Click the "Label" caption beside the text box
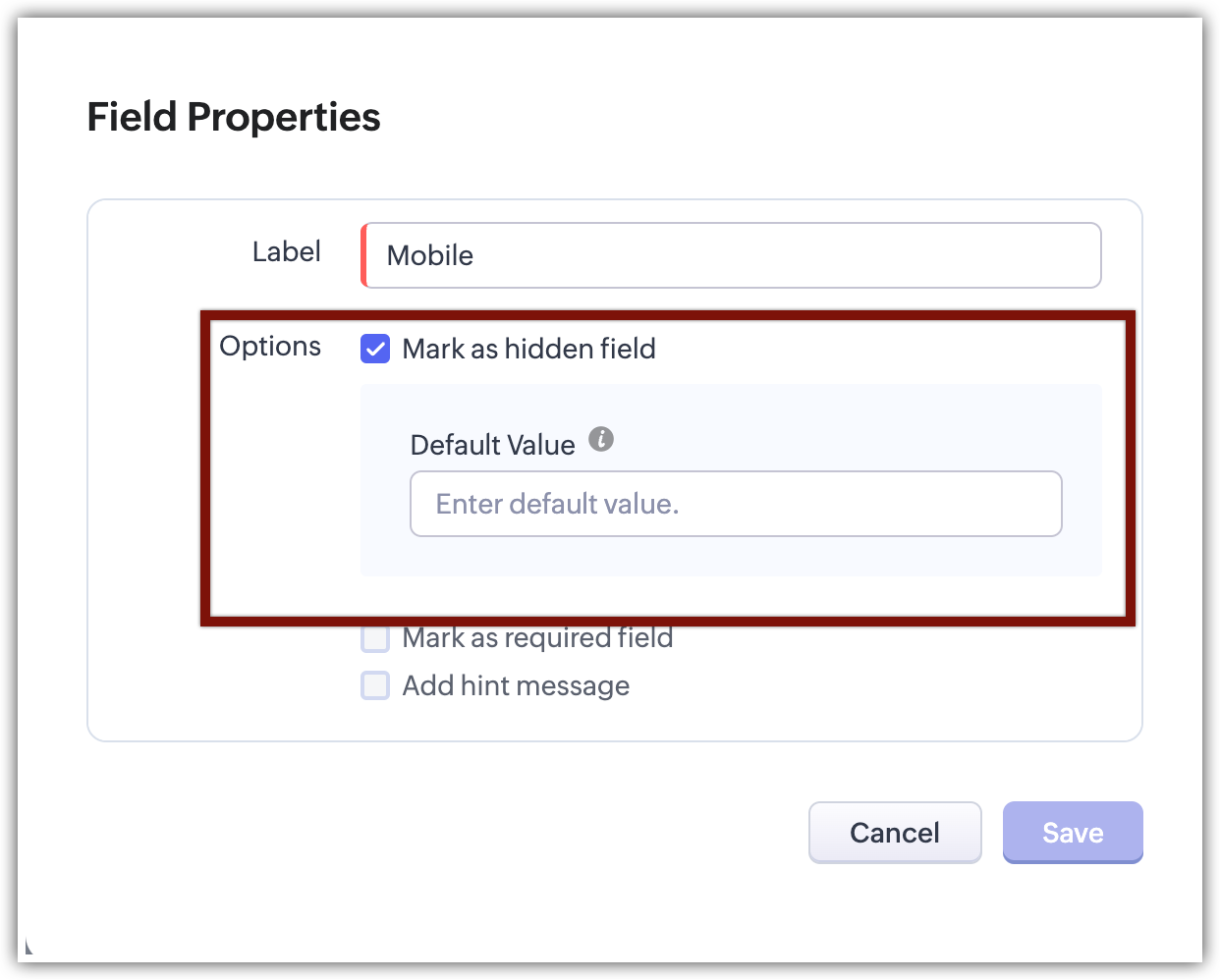The height and width of the screenshot is (980, 1220). click(x=286, y=251)
